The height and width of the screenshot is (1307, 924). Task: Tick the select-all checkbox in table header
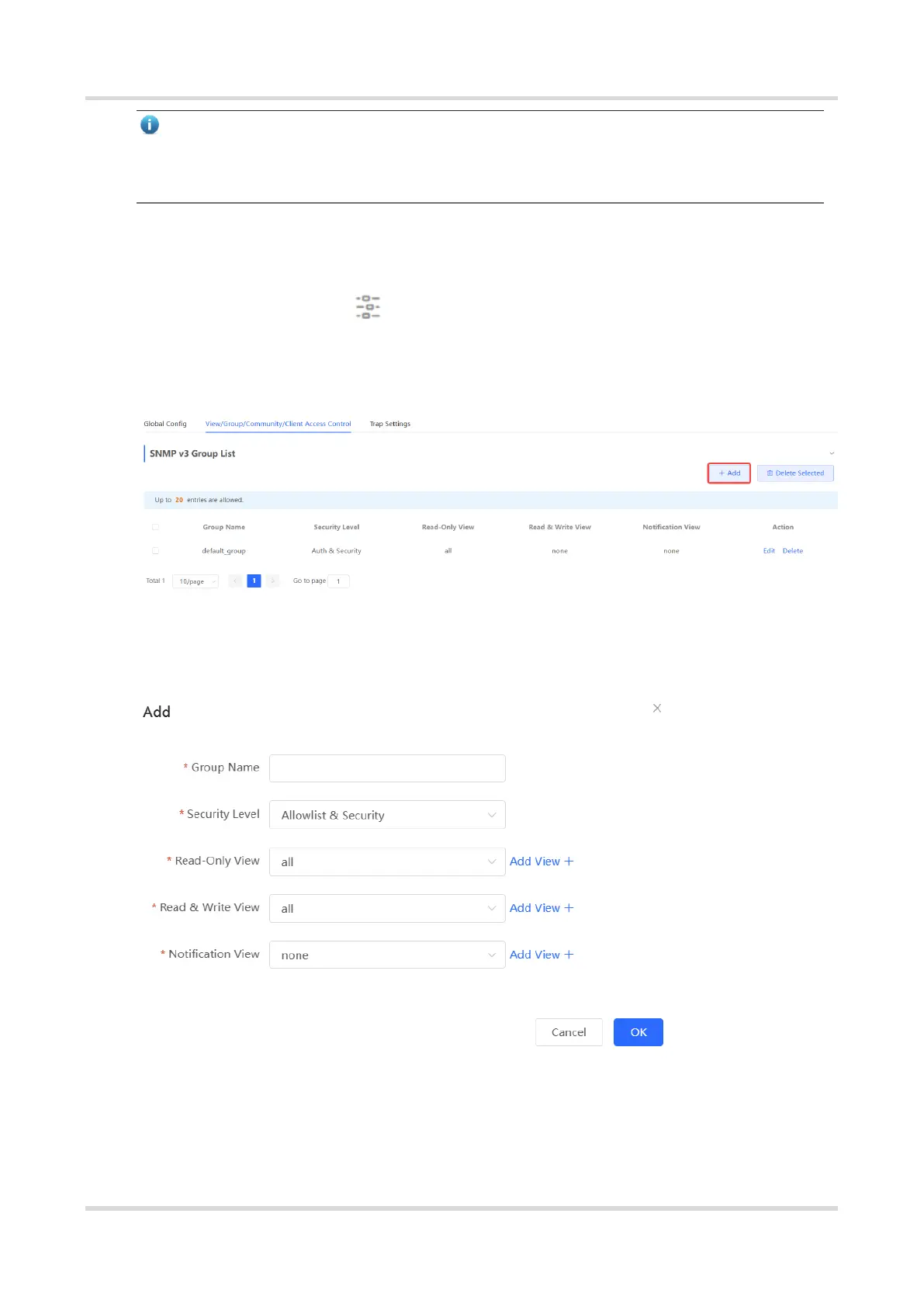click(155, 527)
